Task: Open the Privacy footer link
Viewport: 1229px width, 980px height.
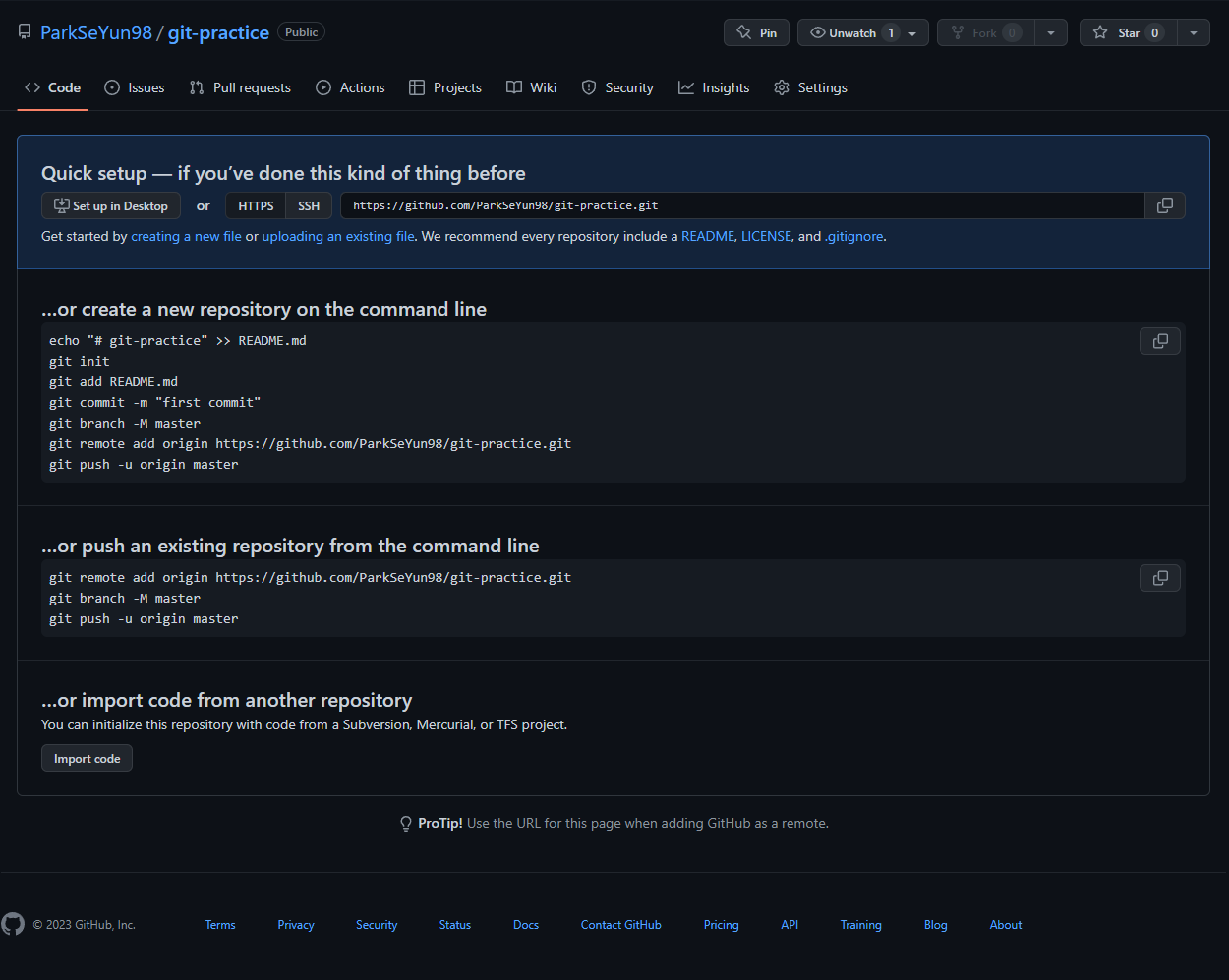Action: coord(296,925)
